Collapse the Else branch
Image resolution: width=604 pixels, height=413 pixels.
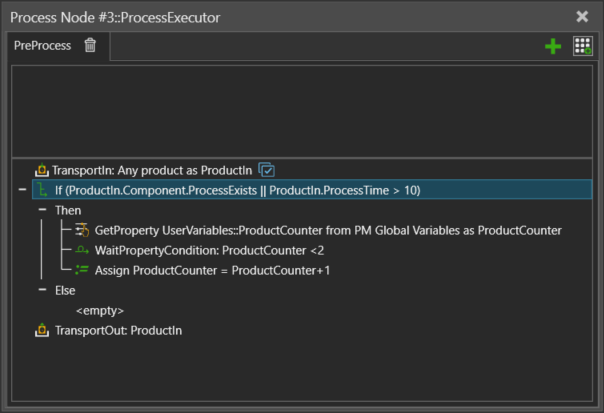pyautogui.click(x=42, y=290)
